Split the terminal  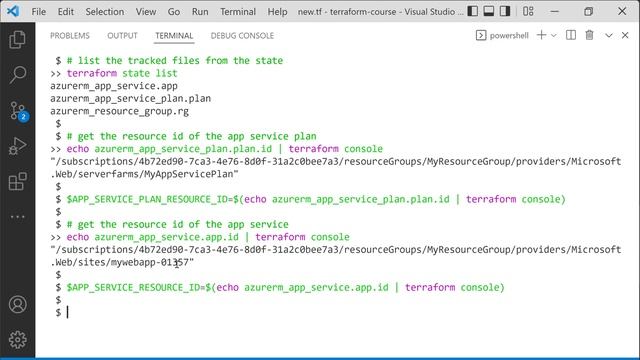pos(571,35)
